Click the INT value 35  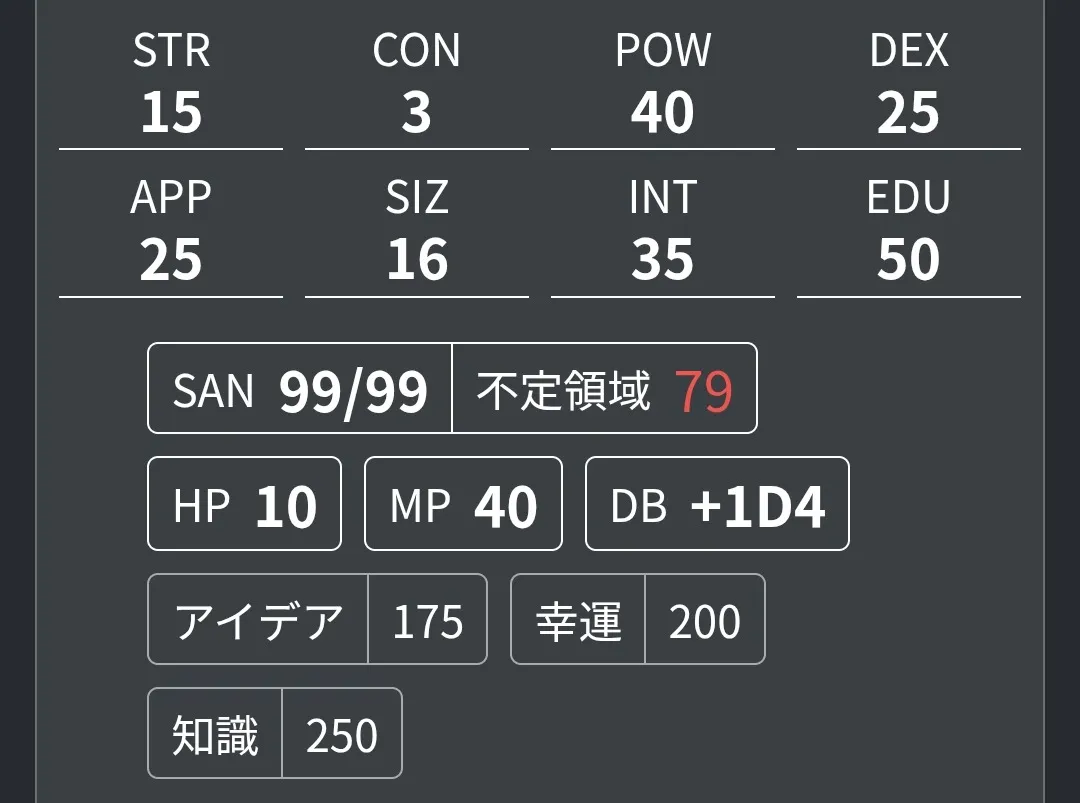[x=662, y=260]
